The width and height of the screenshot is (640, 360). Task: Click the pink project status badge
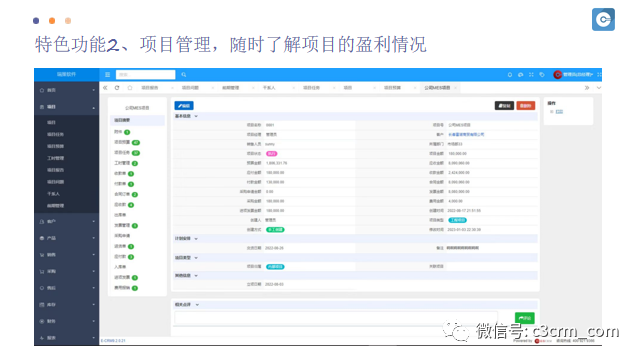point(271,154)
